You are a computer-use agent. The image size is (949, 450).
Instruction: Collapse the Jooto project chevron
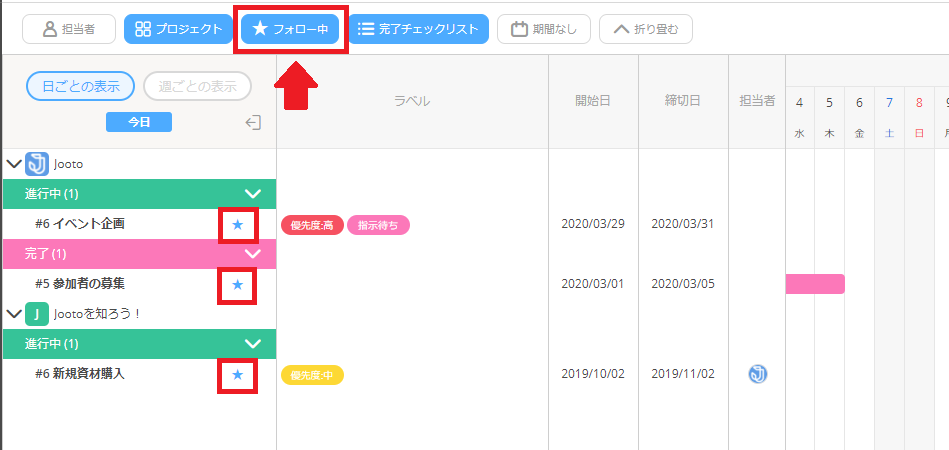(13, 163)
